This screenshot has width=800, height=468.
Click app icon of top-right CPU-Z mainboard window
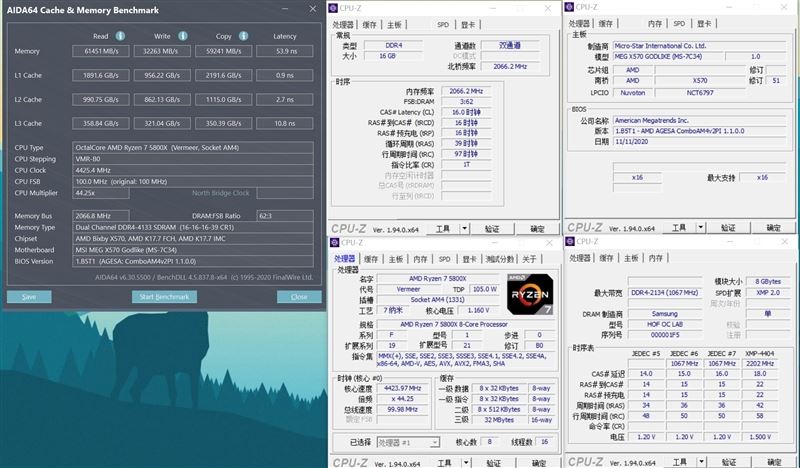click(x=570, y=7)
